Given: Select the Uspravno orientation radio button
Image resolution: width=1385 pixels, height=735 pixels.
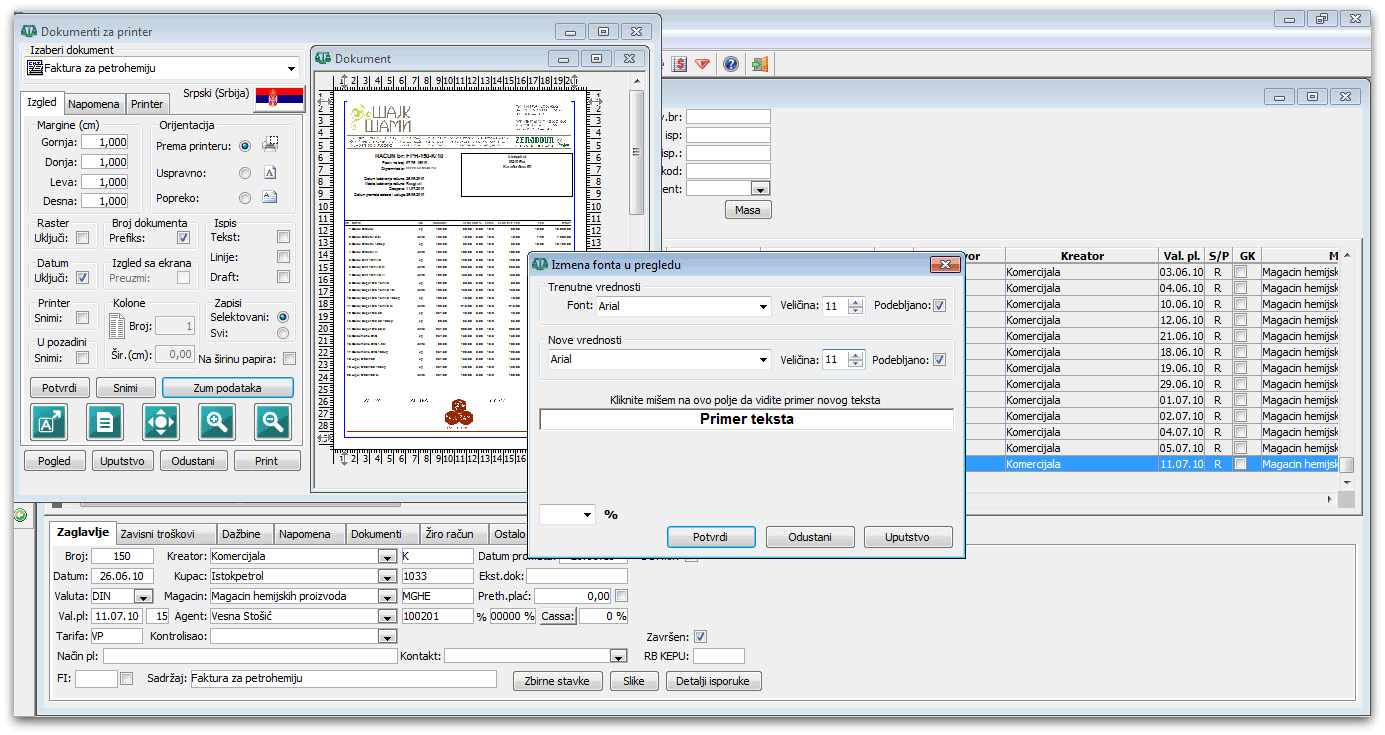Looking at the screenshot, I should 245,173.
